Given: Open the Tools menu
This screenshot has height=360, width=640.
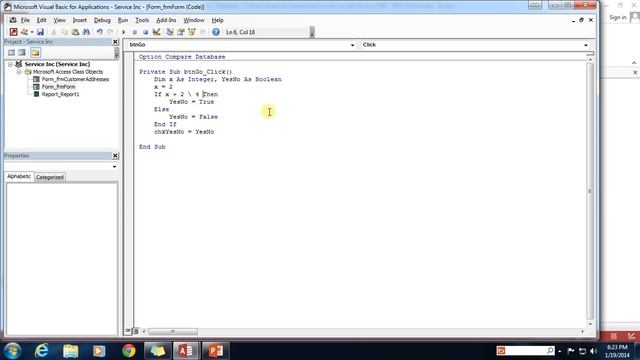Looking at the screenshot, I should [142, 20].
